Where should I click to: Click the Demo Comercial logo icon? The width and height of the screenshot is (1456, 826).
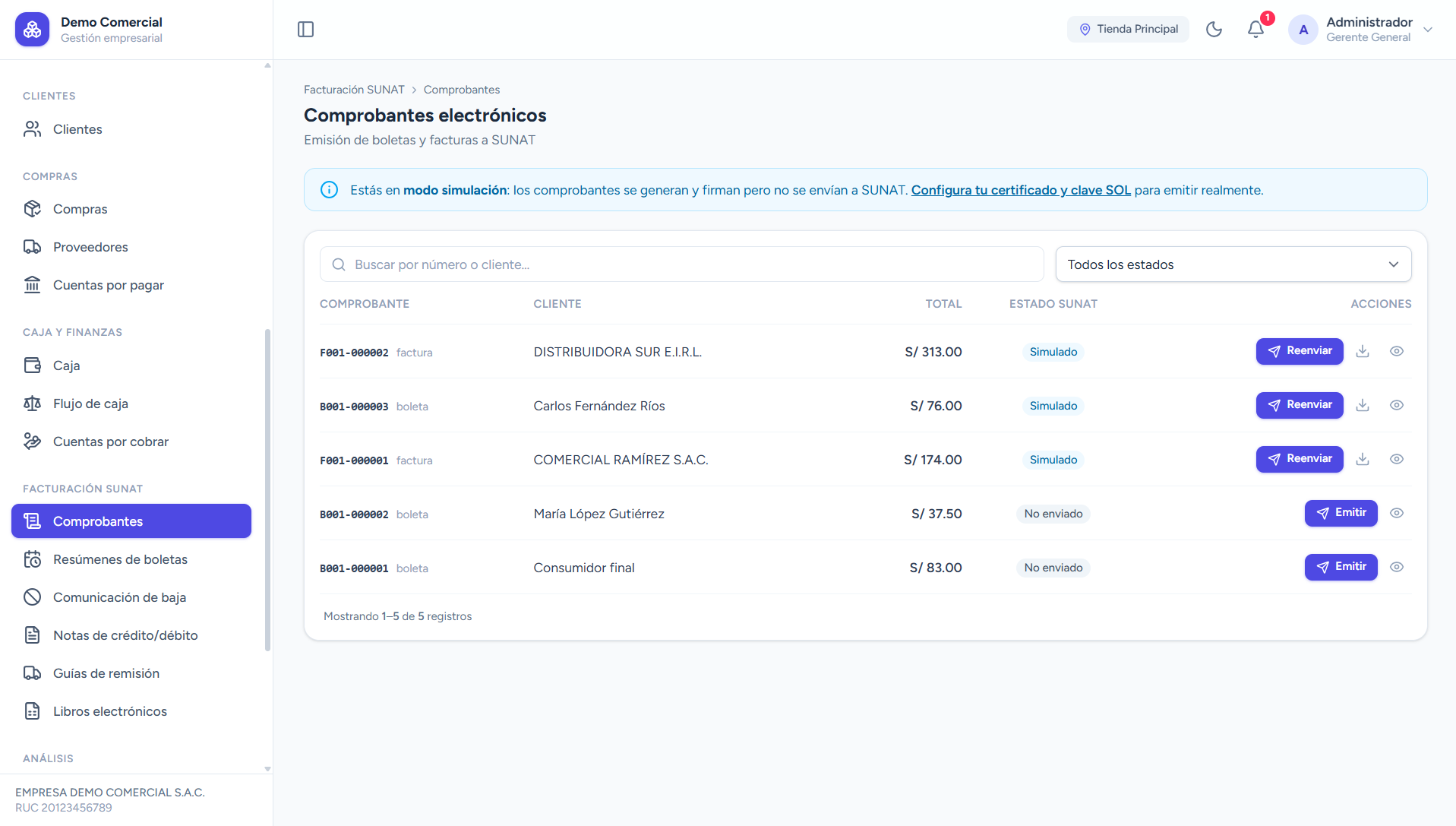click(32, 30)
